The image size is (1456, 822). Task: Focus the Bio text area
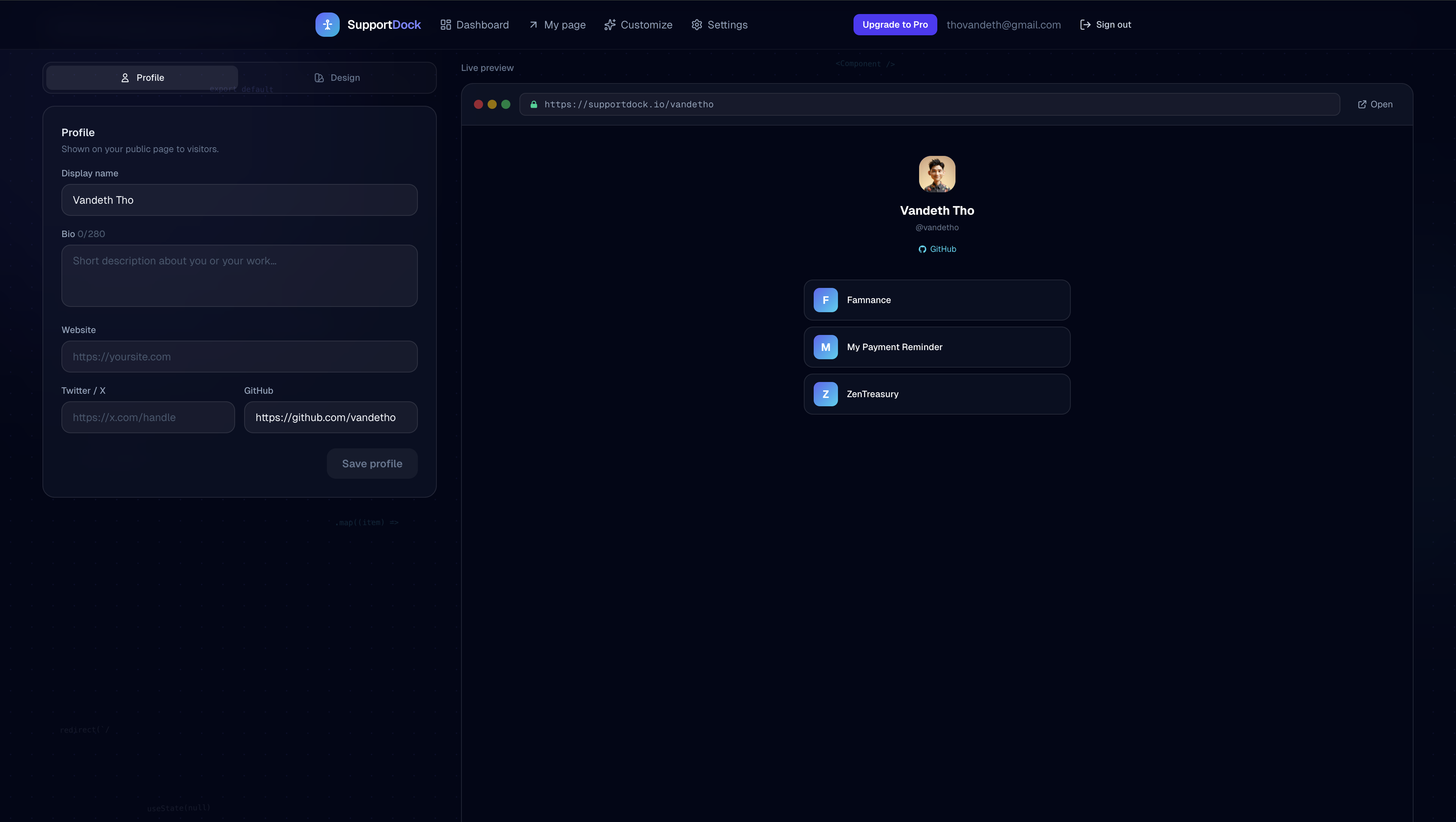239,275
